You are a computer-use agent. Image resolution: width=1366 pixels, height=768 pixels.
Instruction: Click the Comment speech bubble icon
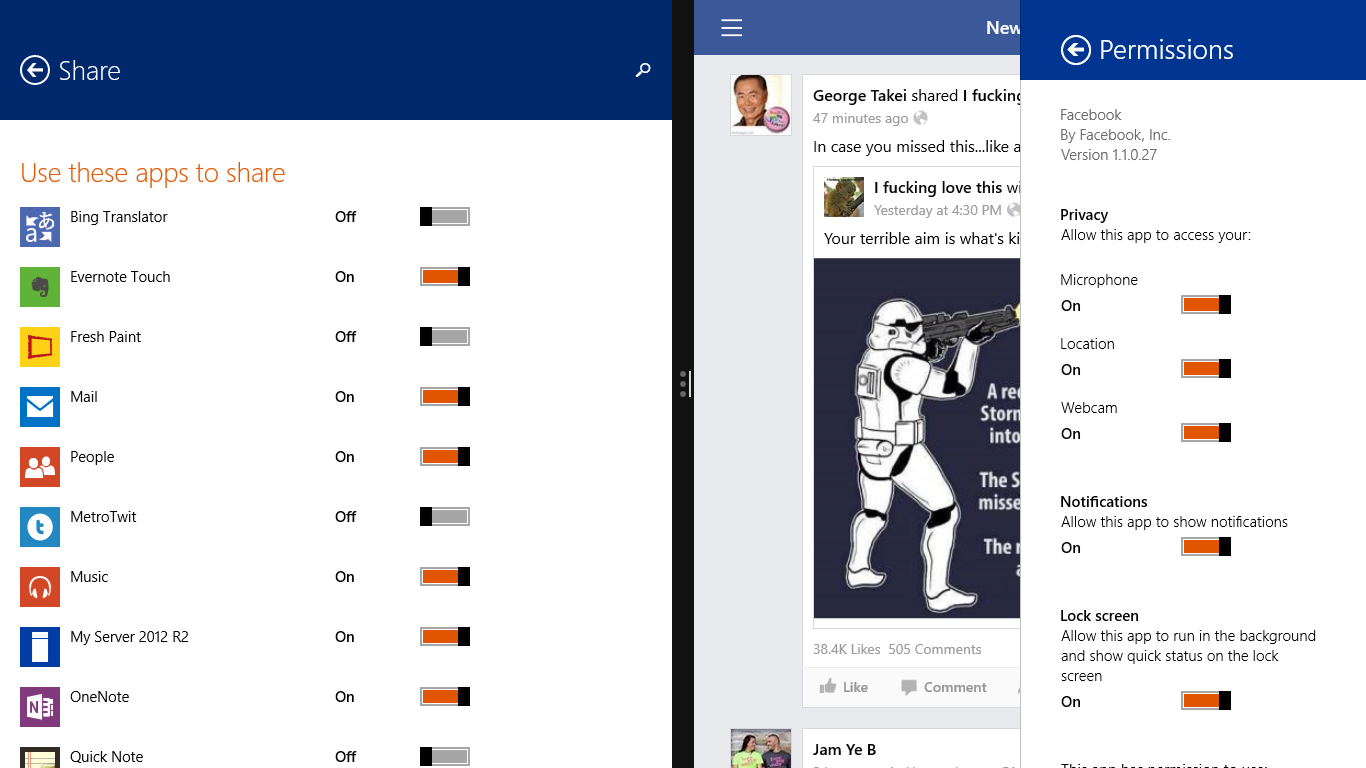909,687
